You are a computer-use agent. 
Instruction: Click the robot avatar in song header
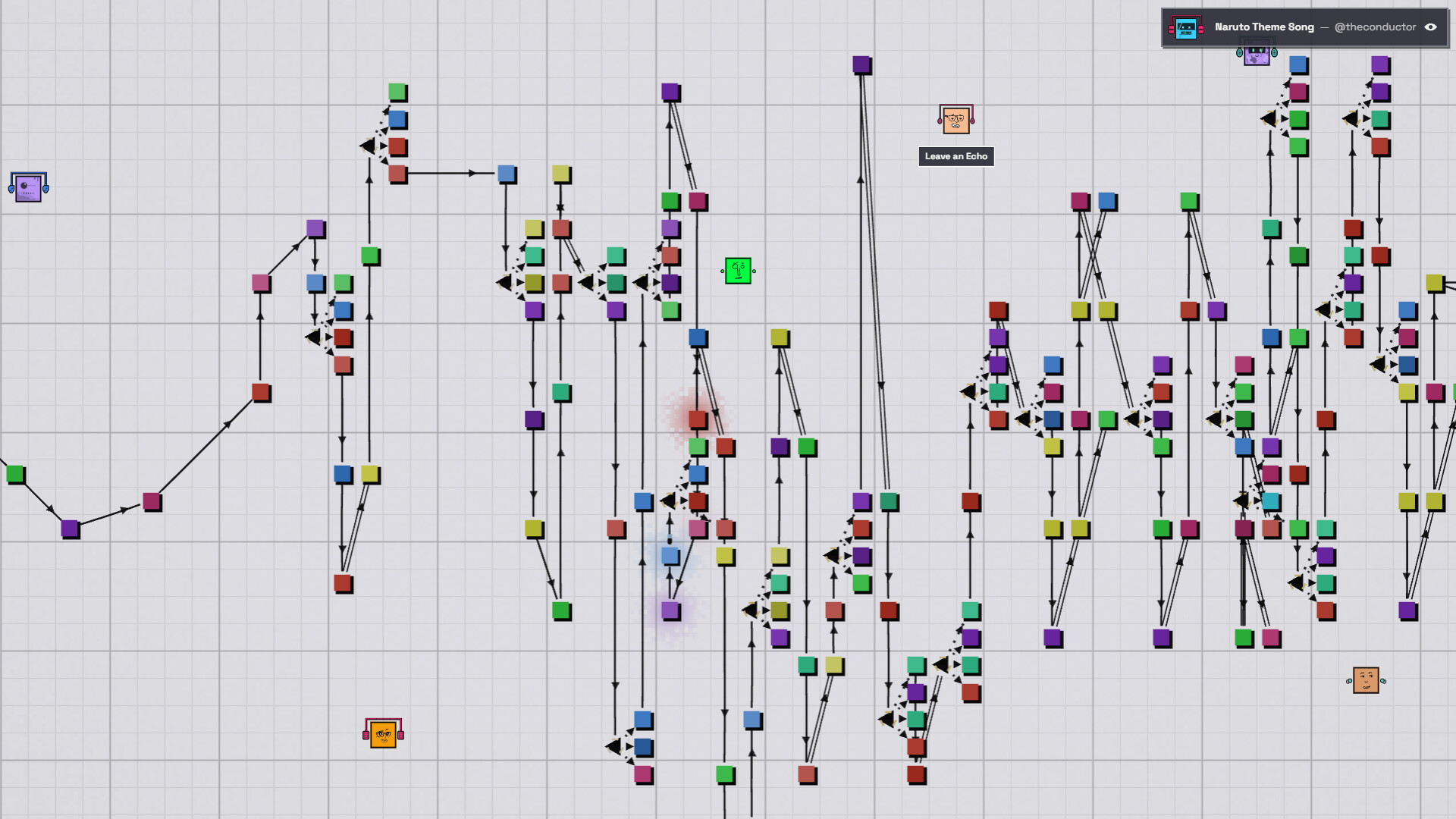point(1186,28)
